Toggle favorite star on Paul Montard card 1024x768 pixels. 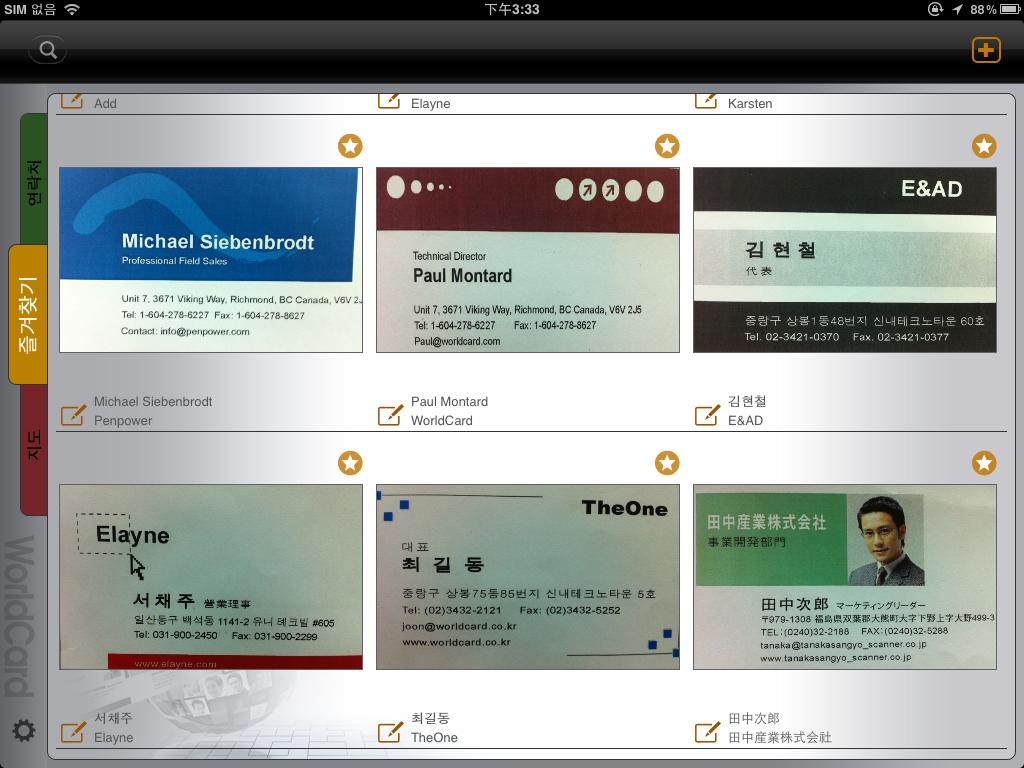point(667,146)
